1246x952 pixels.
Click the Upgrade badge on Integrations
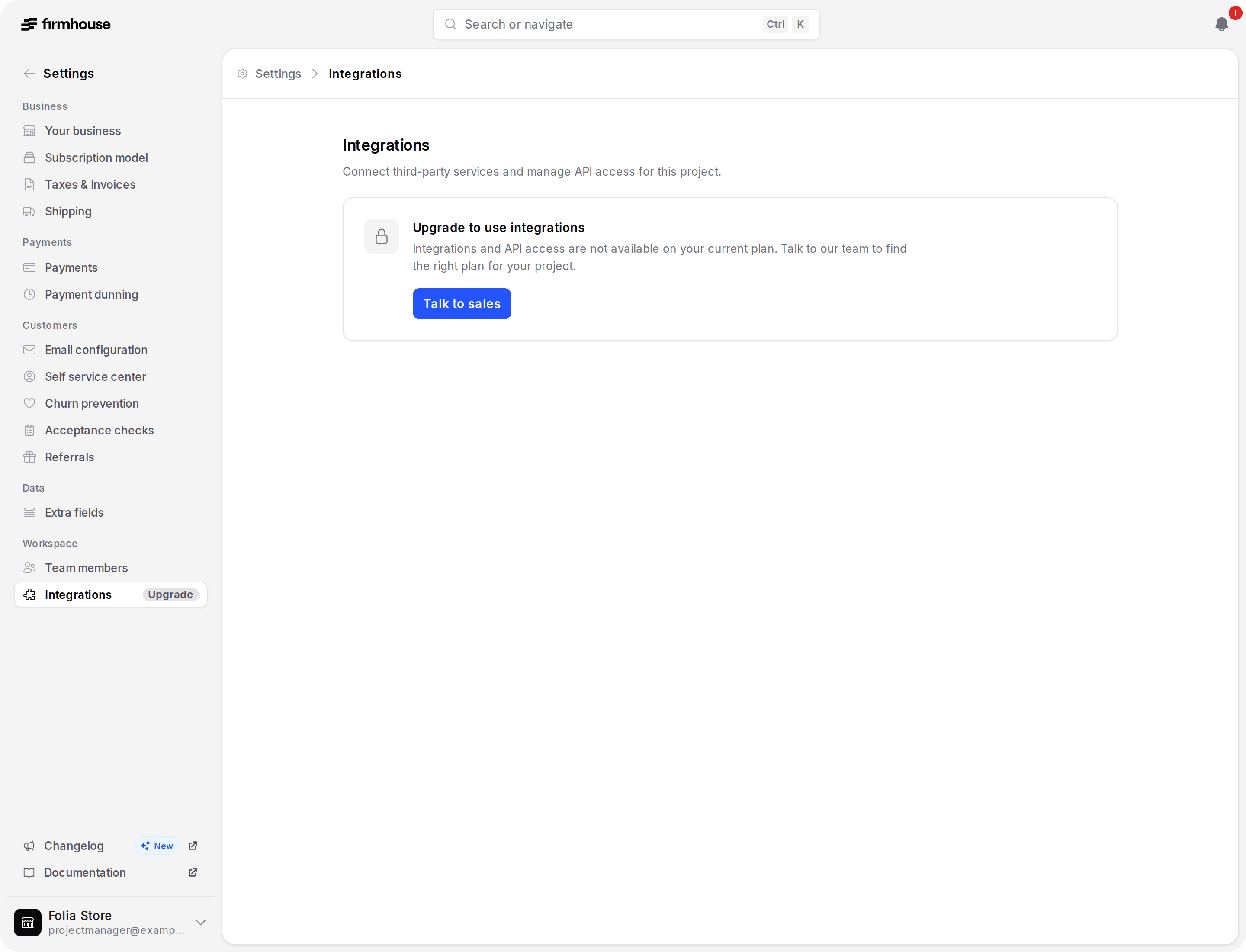(x=170, y=595)
